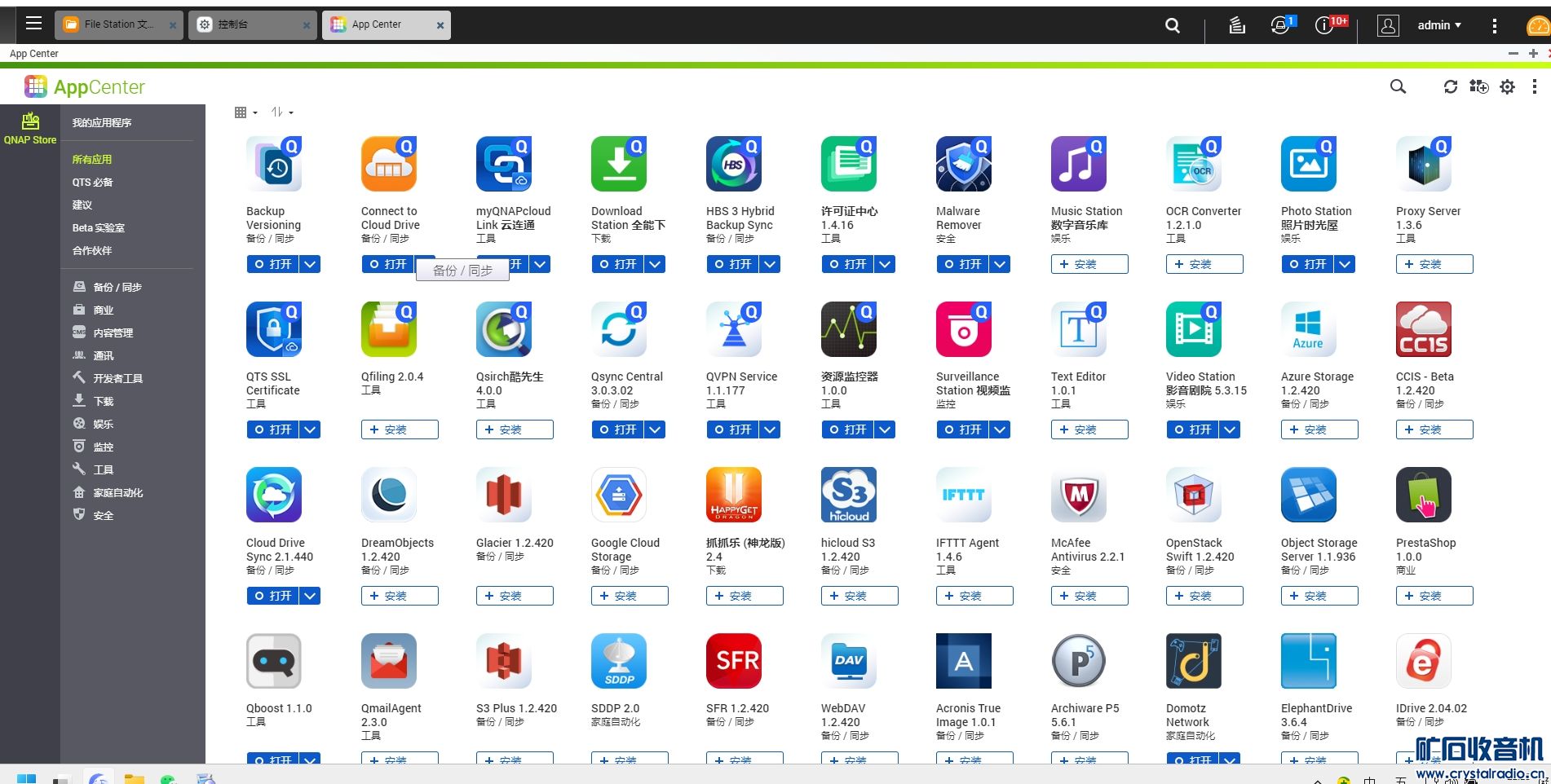Select the Azure Storage app icon
Image resolution: width=1551 pixels, height=784 pixels.
coord(1309,329)
